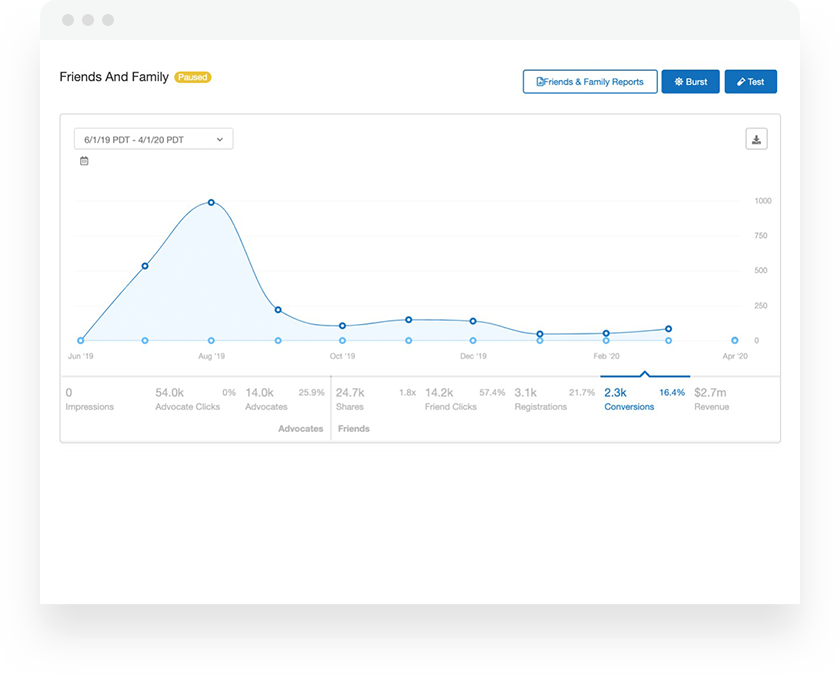Click the small calendar icon

click(84, 161)
